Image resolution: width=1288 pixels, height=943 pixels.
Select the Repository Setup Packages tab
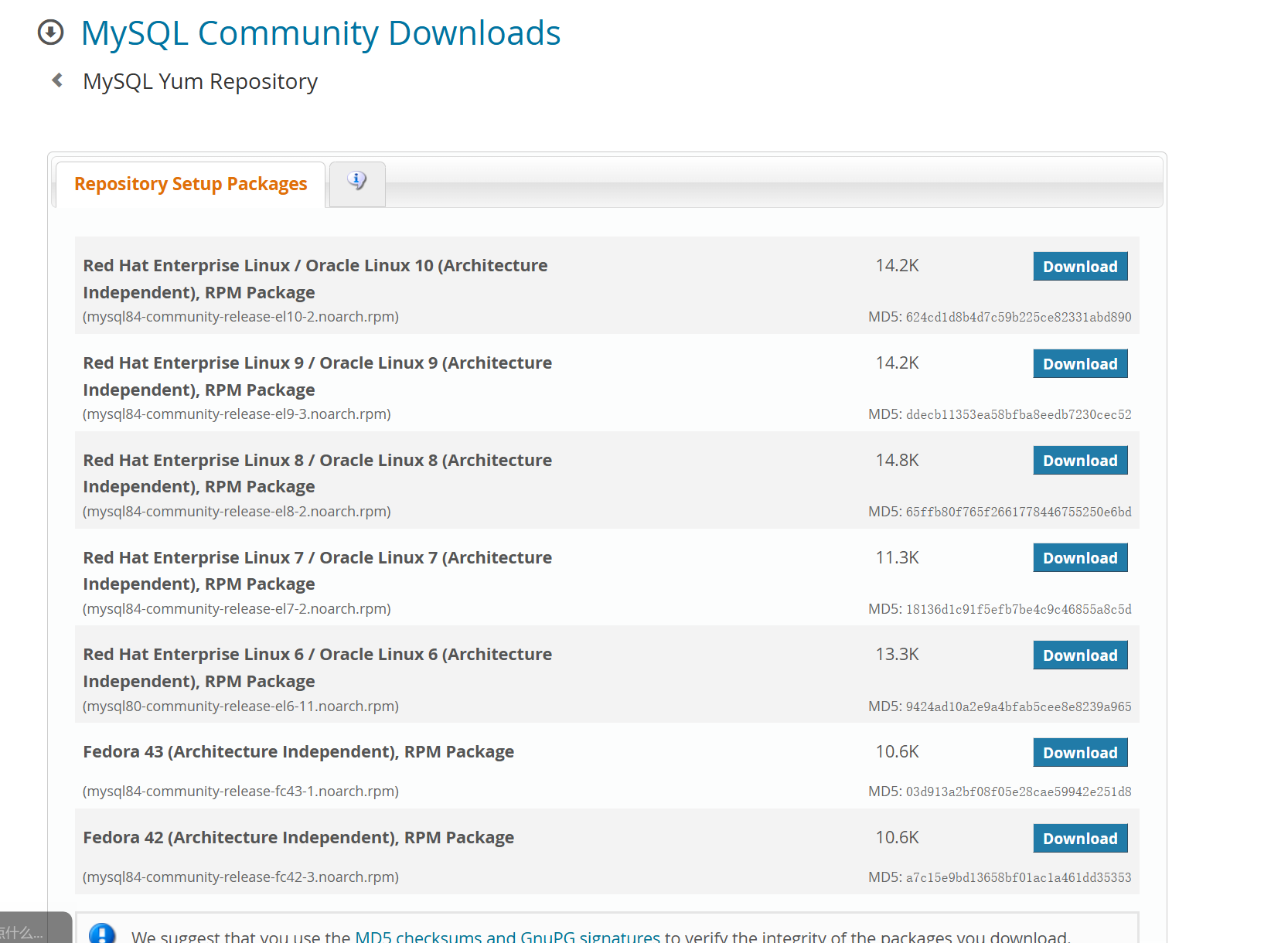(x=191, y=184)
